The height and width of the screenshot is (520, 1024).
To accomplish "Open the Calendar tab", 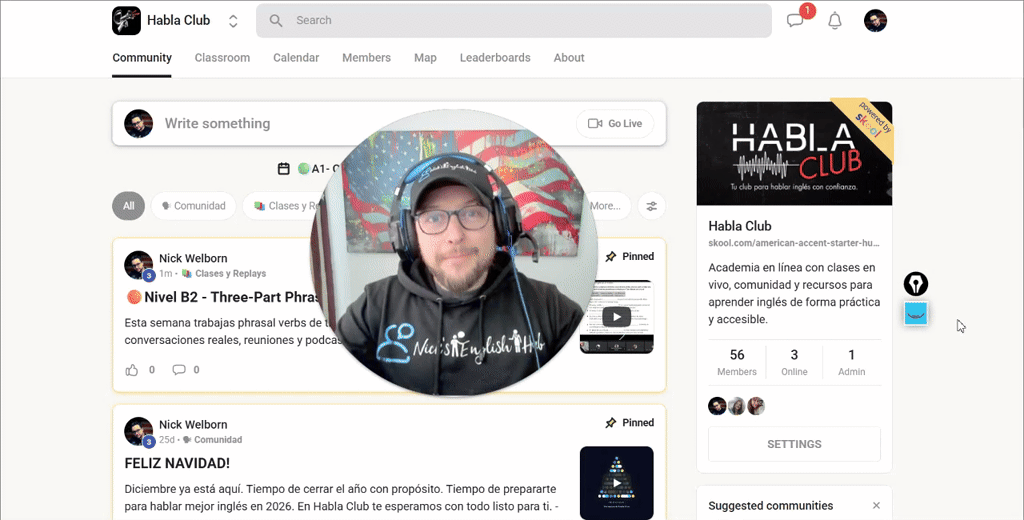I will click(x=296, y=57).
